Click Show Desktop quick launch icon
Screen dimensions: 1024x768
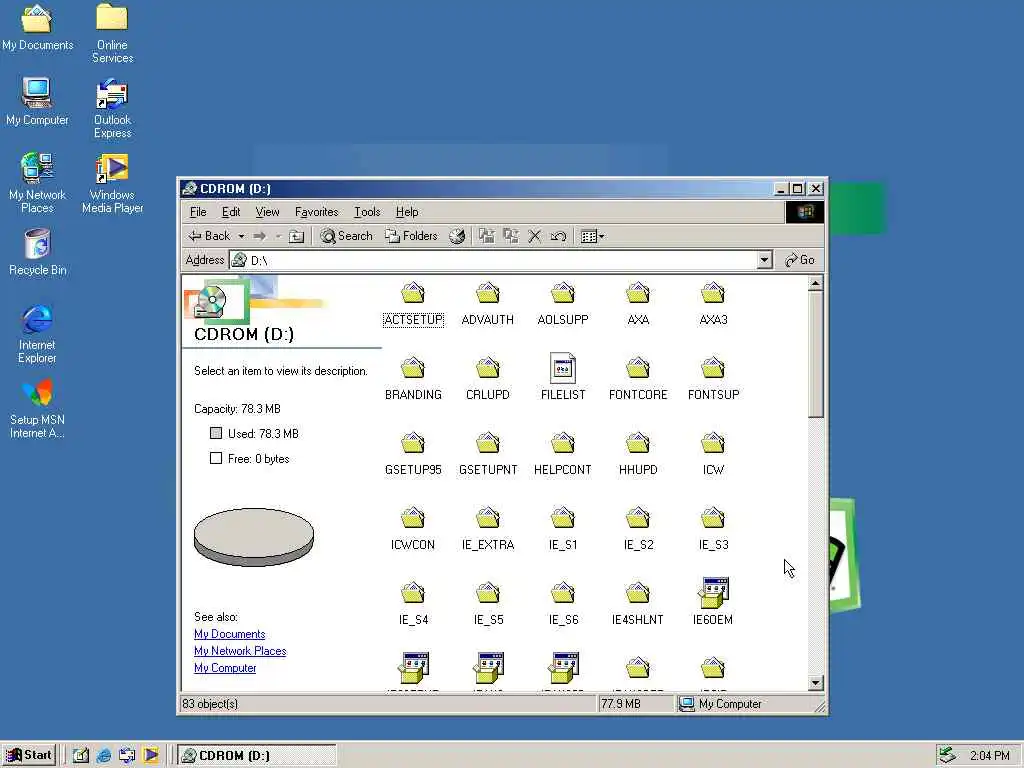click(x=80, y=756)
